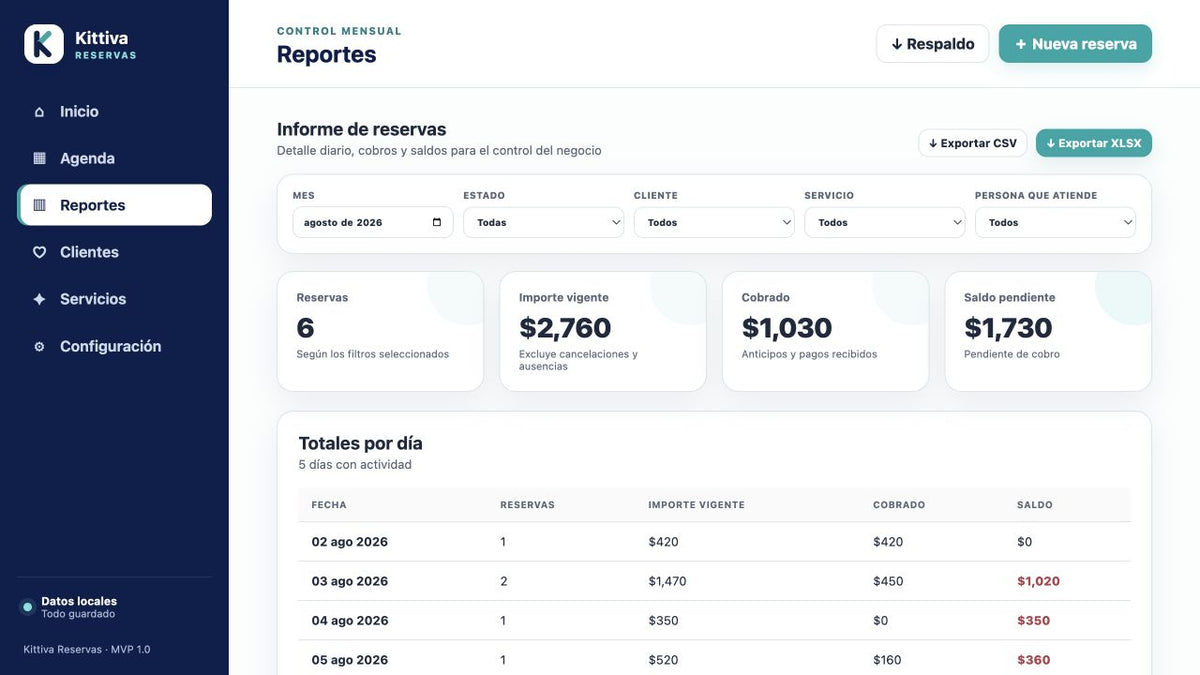Click the gear icon beside Configuración
The width and height of the screenshot is (1200, 675).
pyautogui.click(x=39, y=347)
